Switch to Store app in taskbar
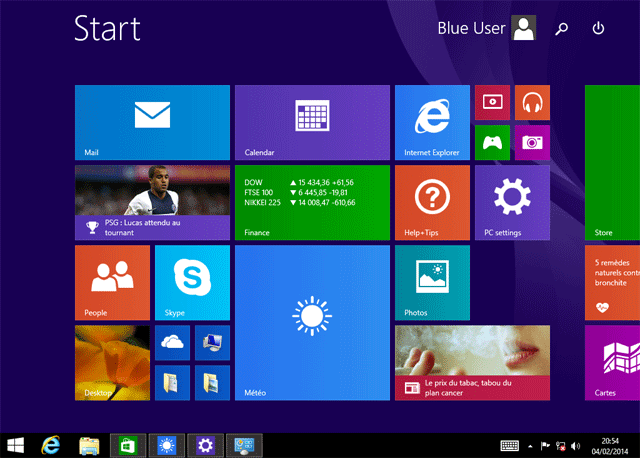640x458 pixels. coord(128,445)
